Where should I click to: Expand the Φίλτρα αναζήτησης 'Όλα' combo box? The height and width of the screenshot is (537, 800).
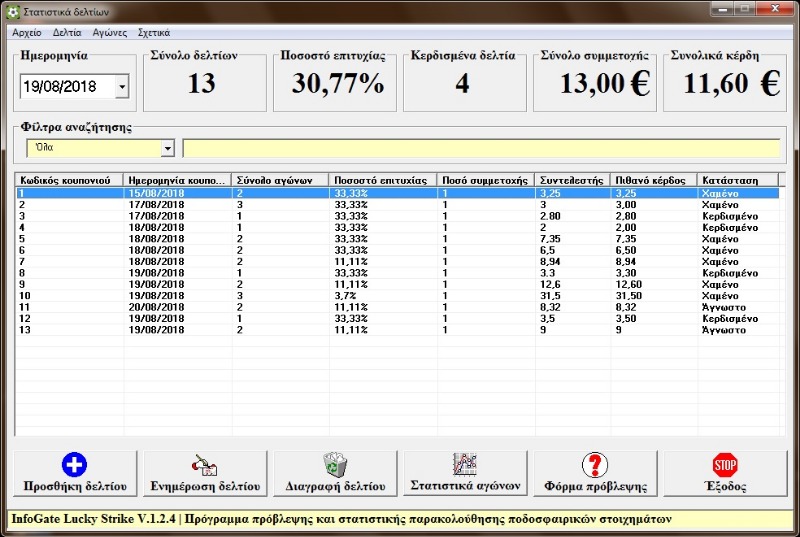(167, 148)
